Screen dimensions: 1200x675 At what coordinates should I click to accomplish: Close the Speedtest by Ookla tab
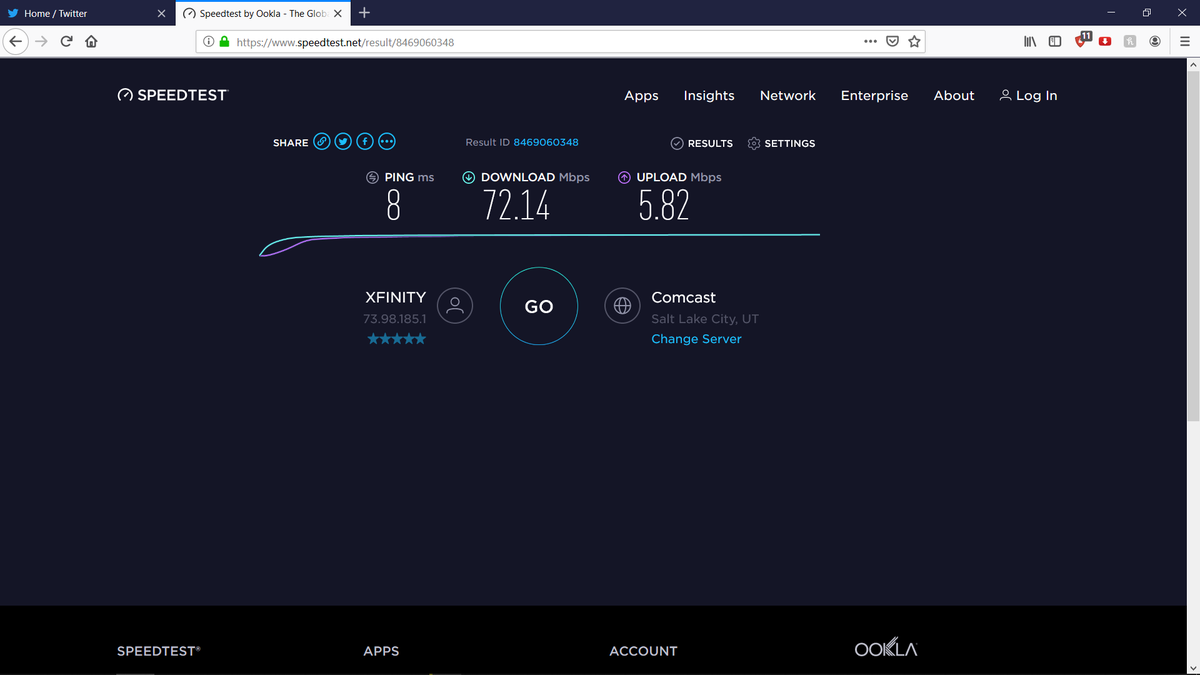click(338, 14)
